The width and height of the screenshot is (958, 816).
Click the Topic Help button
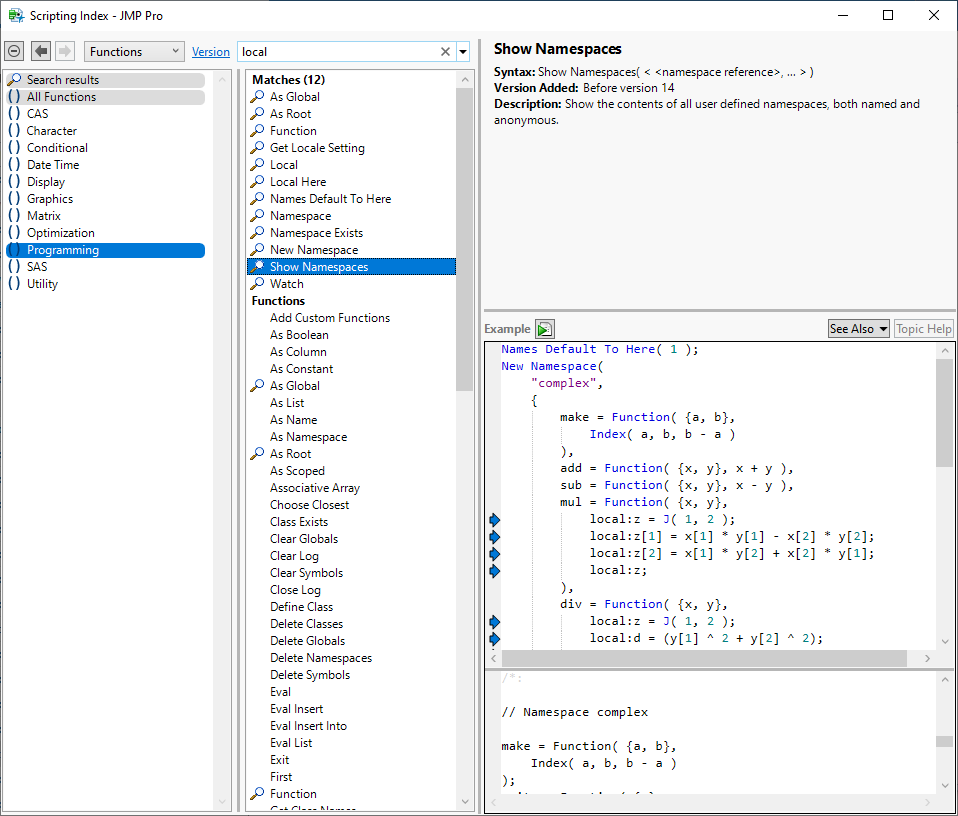[923, 329]
